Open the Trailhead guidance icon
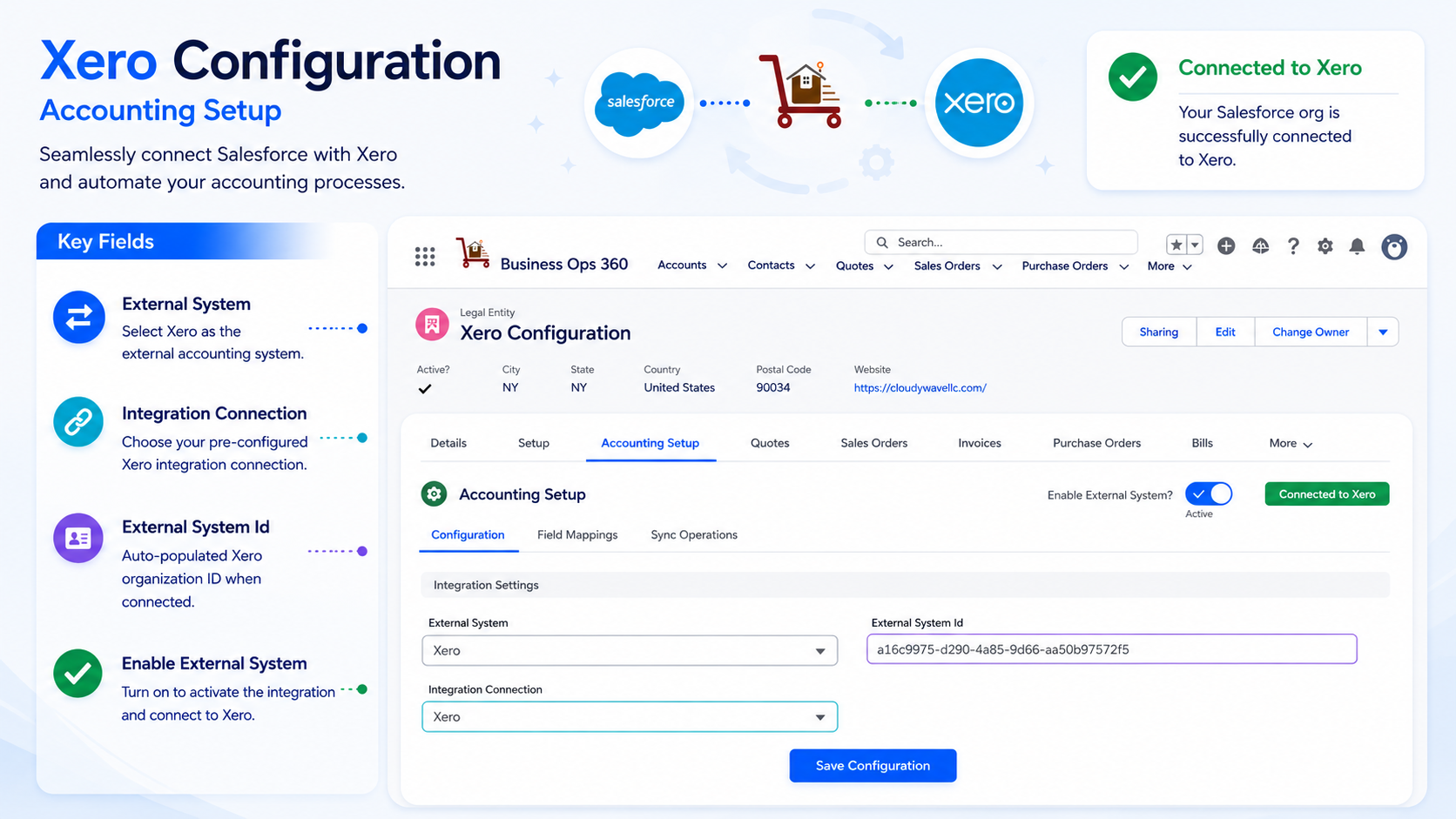This screenshot has width=1456, height=819. [1260, 246]
